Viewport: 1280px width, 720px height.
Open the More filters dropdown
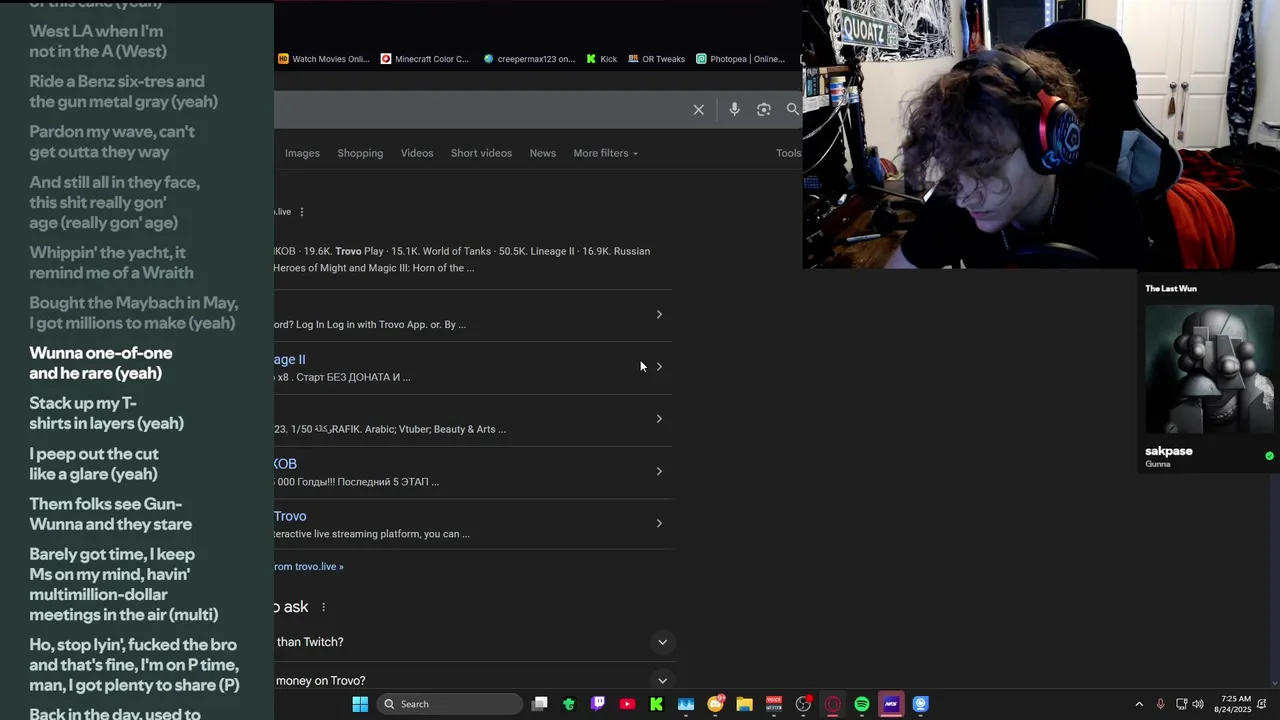(605, 153)
